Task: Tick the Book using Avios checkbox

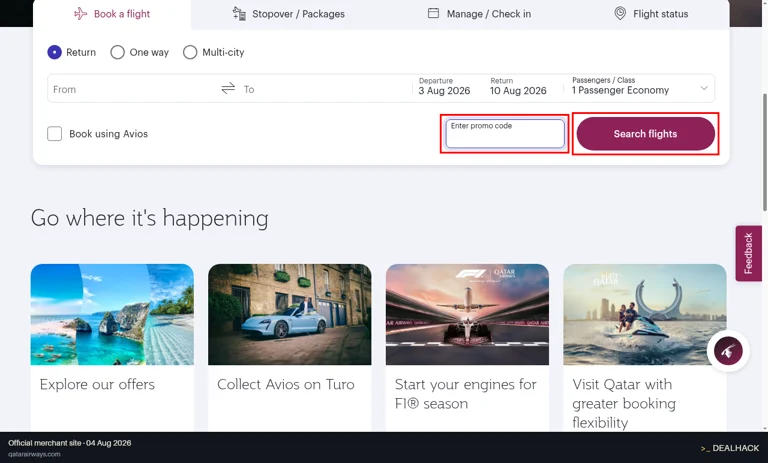Action: click(54, 134)
